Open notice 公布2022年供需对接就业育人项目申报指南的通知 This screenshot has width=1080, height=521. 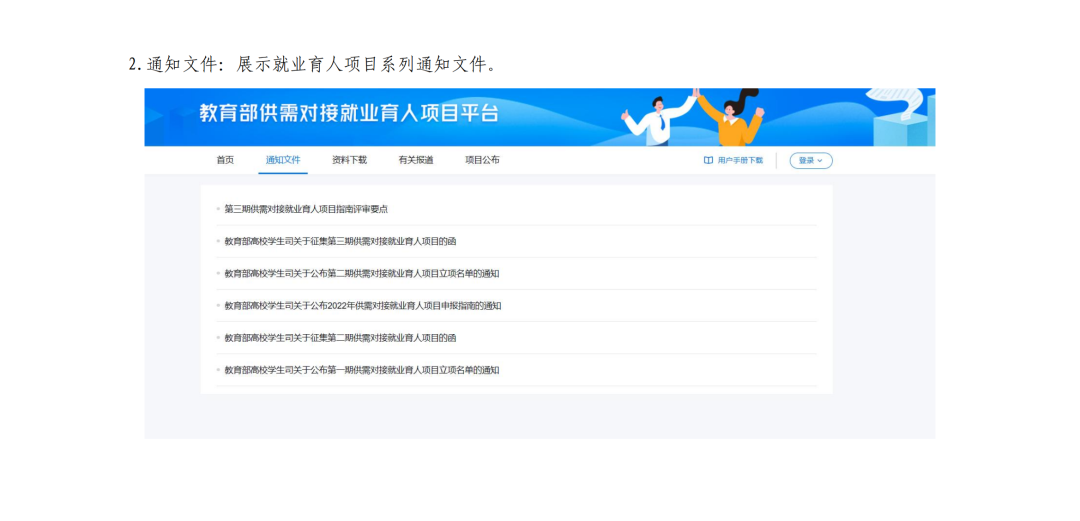[363, 306]
